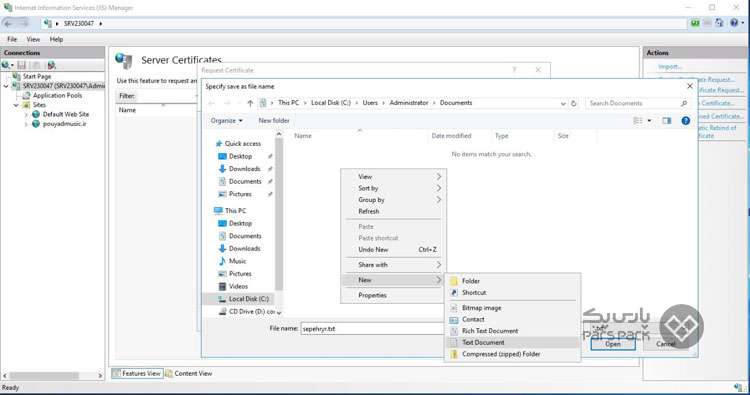The image size is (750, 395).
Task: Click Users in the breadcrumb path
Action: pos(370,103)
